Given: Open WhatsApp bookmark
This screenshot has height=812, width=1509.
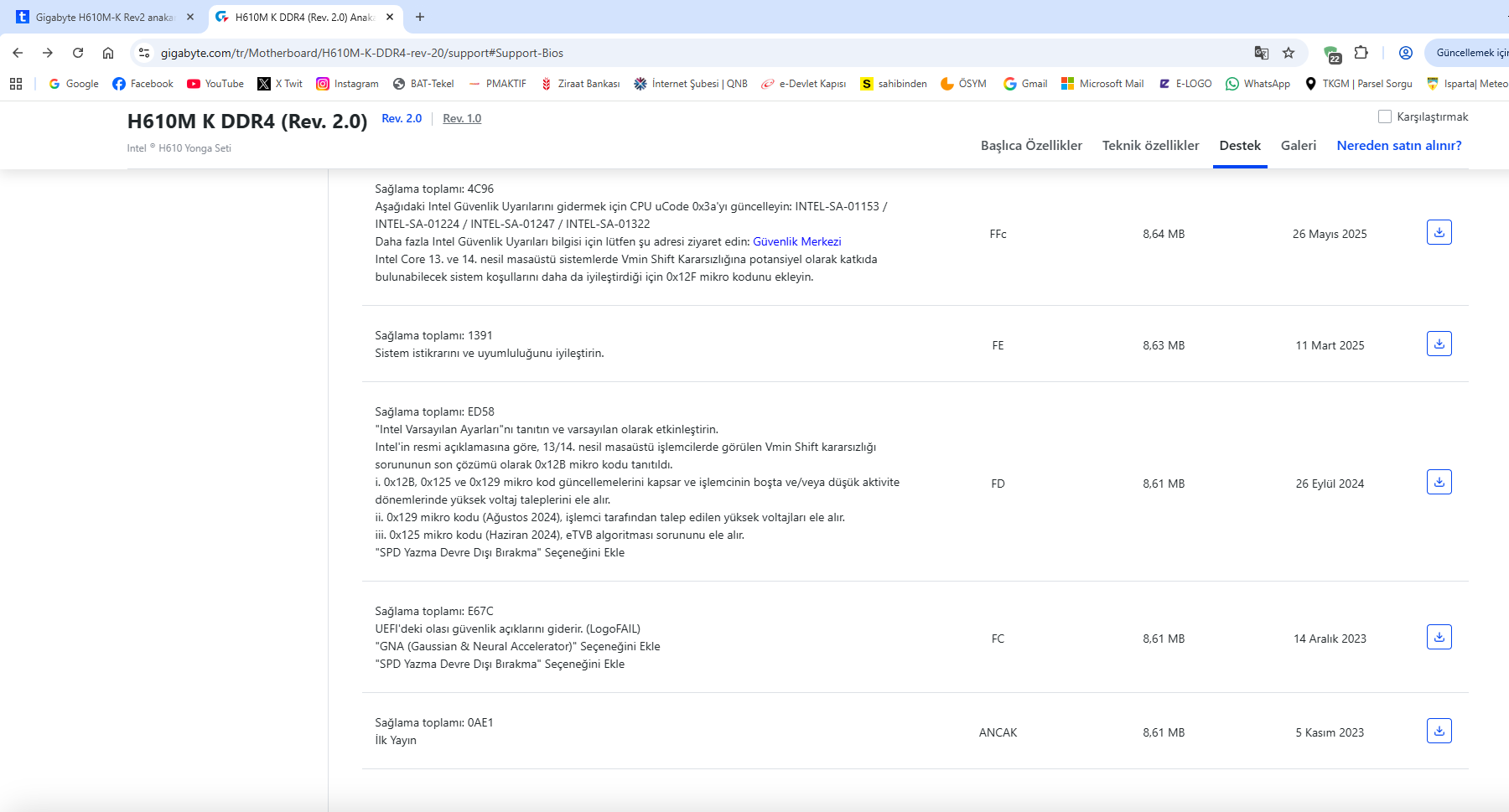Looking at the screenshot, I should 1257,84.
